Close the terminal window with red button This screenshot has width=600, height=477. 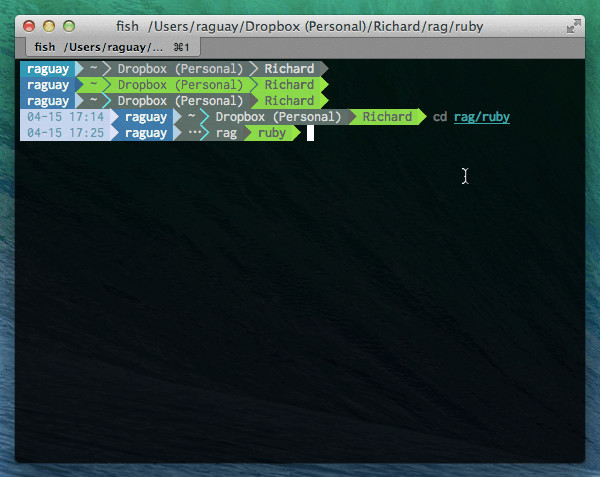pos(29,26)
